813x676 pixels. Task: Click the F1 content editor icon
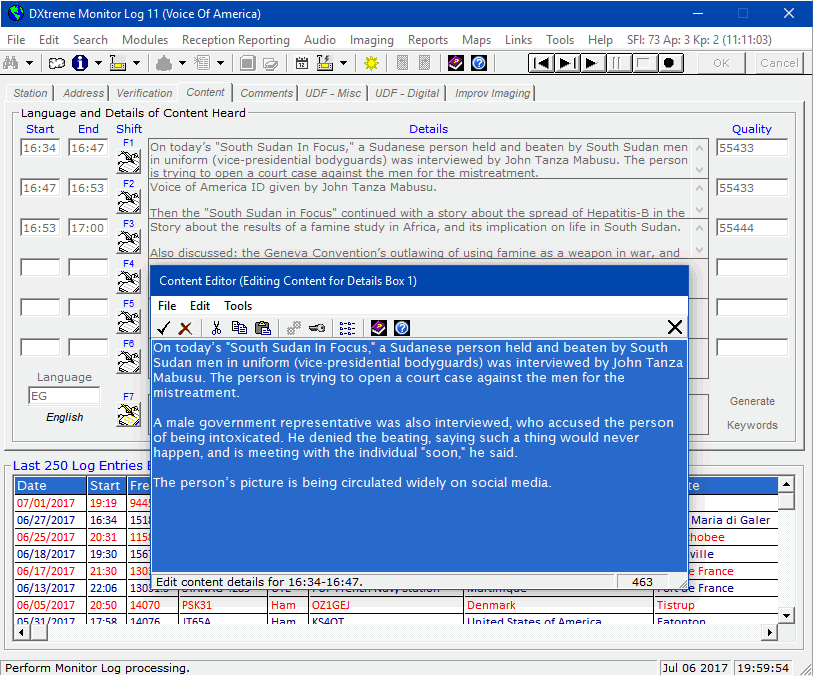click(x=129, y=161)
